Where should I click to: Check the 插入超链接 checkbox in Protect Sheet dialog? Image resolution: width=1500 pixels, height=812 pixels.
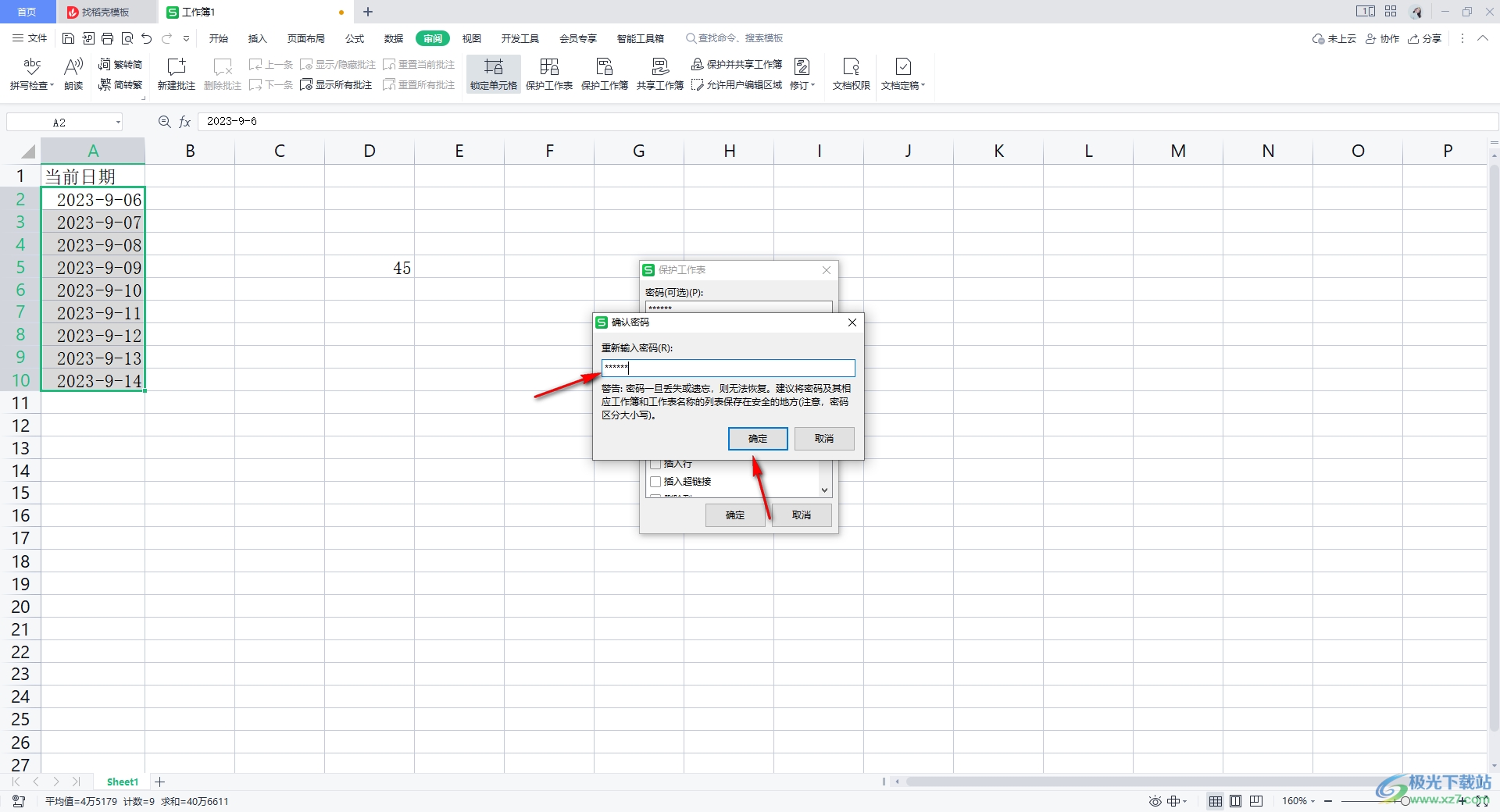pos(655,482)
